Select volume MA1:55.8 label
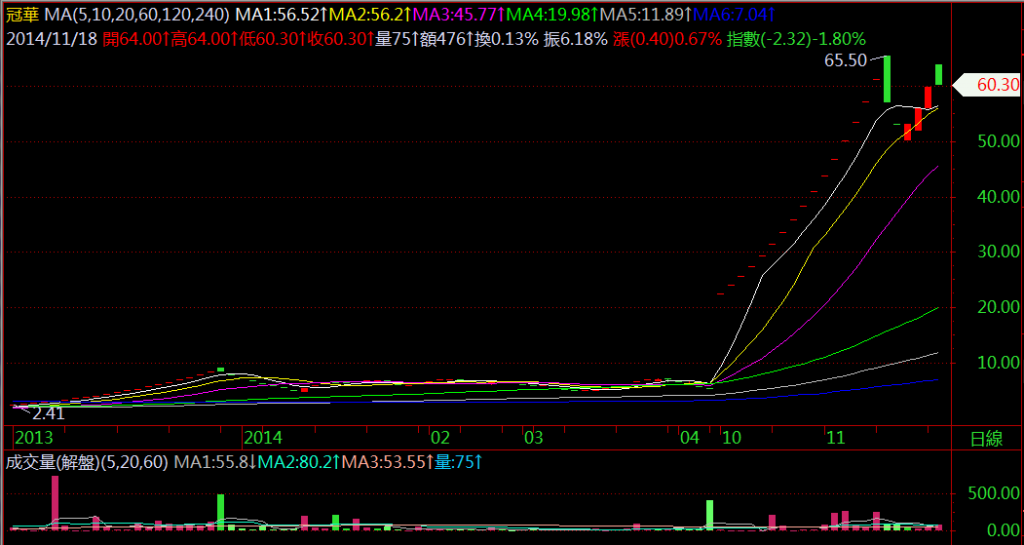The image size is (1024, 545). tap(214, 463)
